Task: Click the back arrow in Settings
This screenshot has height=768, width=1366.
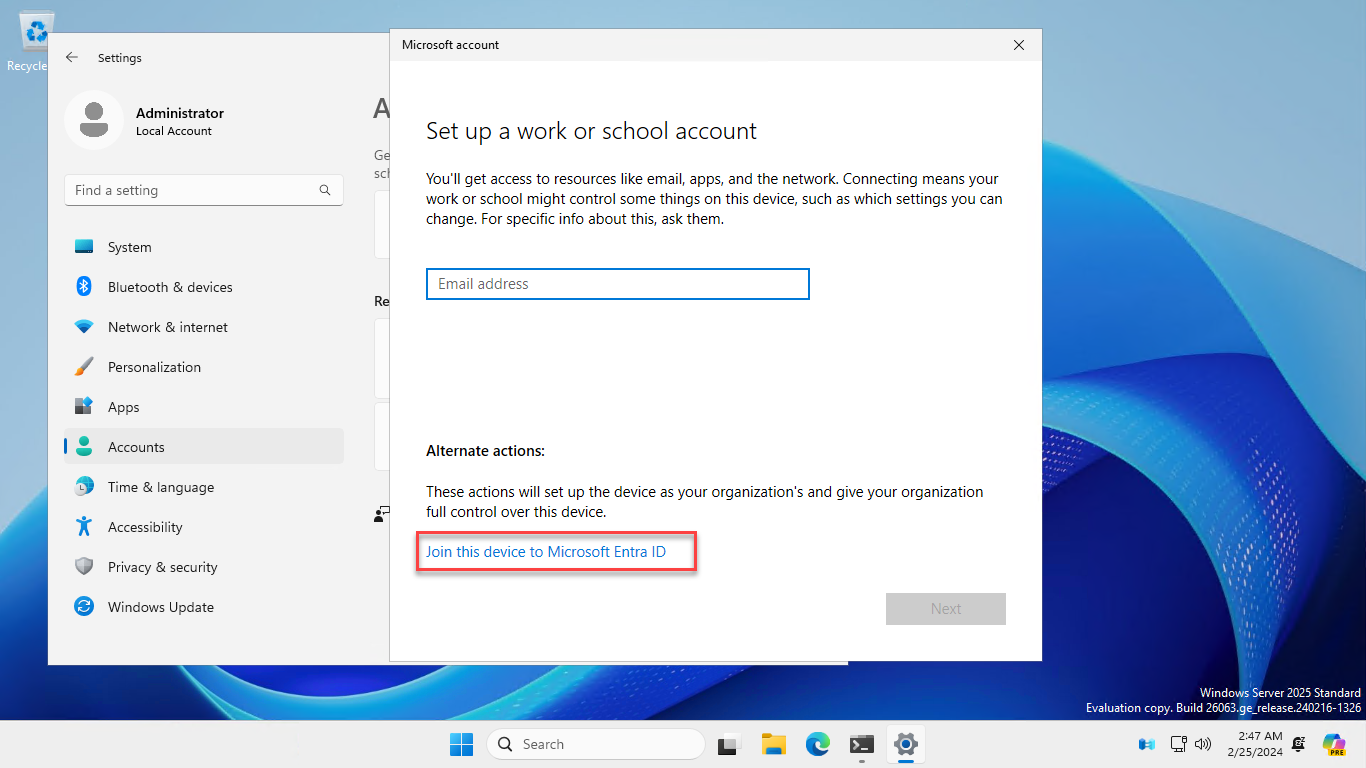Action: click(x=71, y=57)
